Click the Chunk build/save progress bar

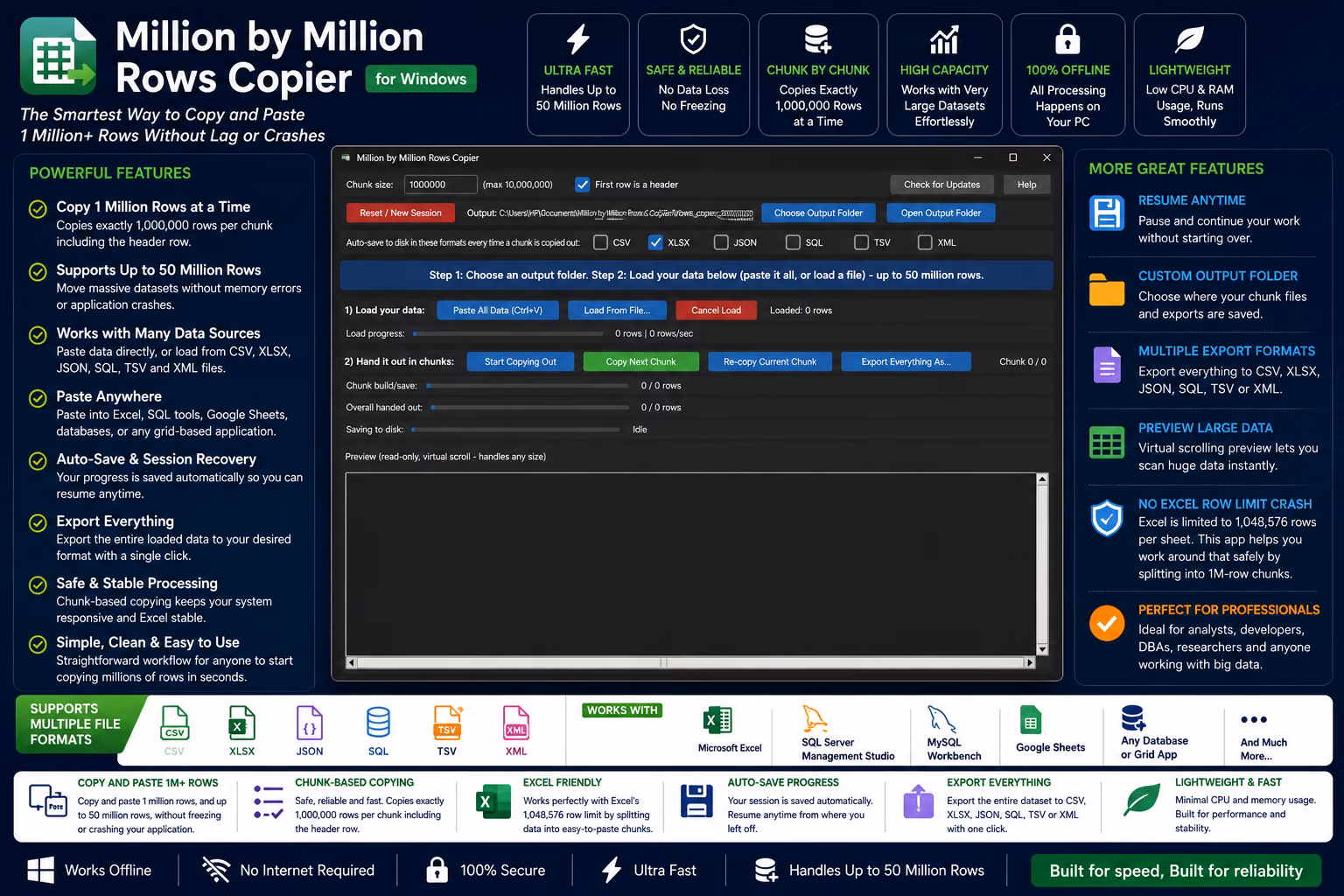click(x=528, y=386)
